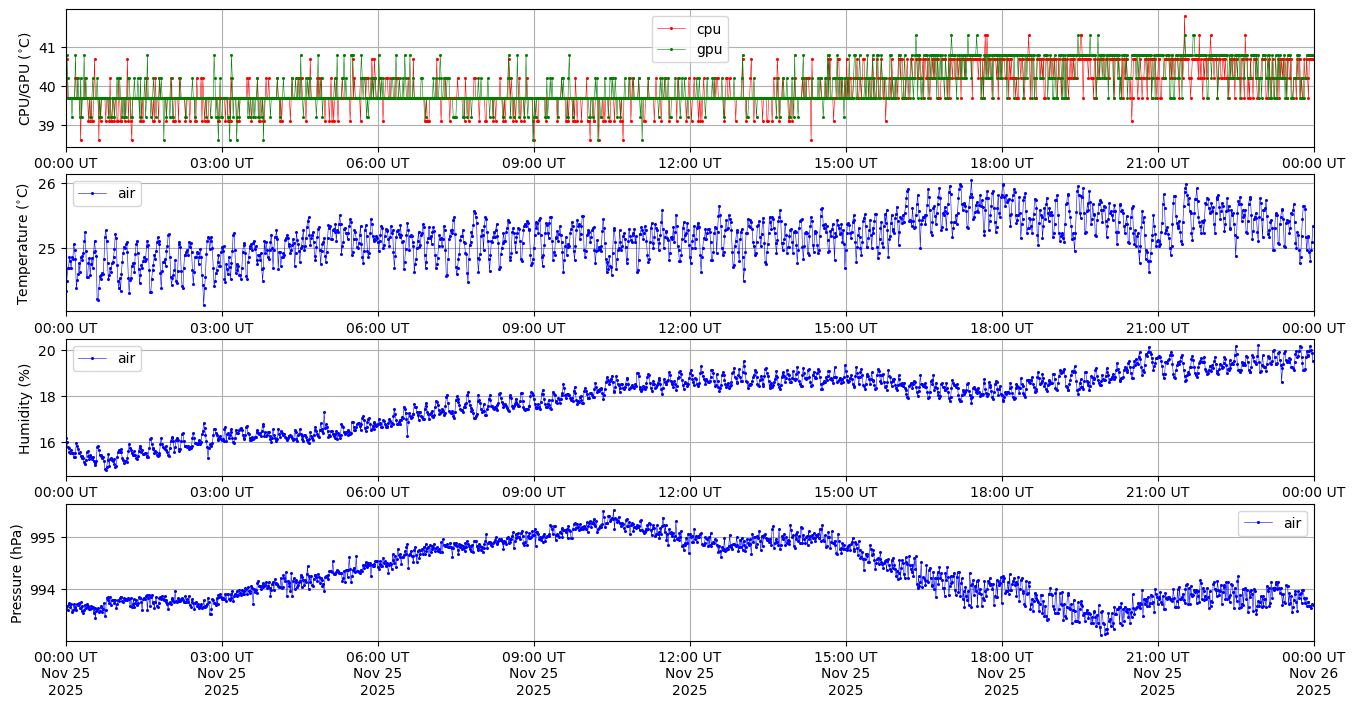Viewport: 1355px width, 707px height.
Task: Click the red cpu legend line marker
Action: click(x=672, y=29)
